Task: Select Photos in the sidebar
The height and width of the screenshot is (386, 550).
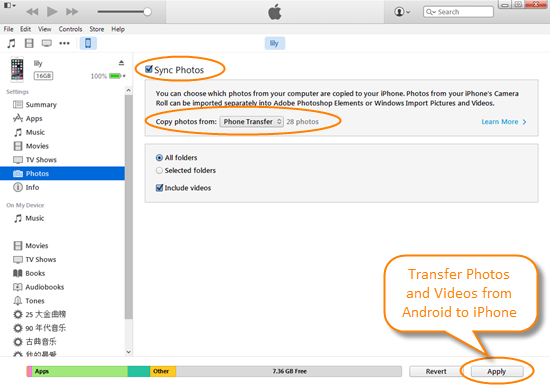Action: coord(62,173)
